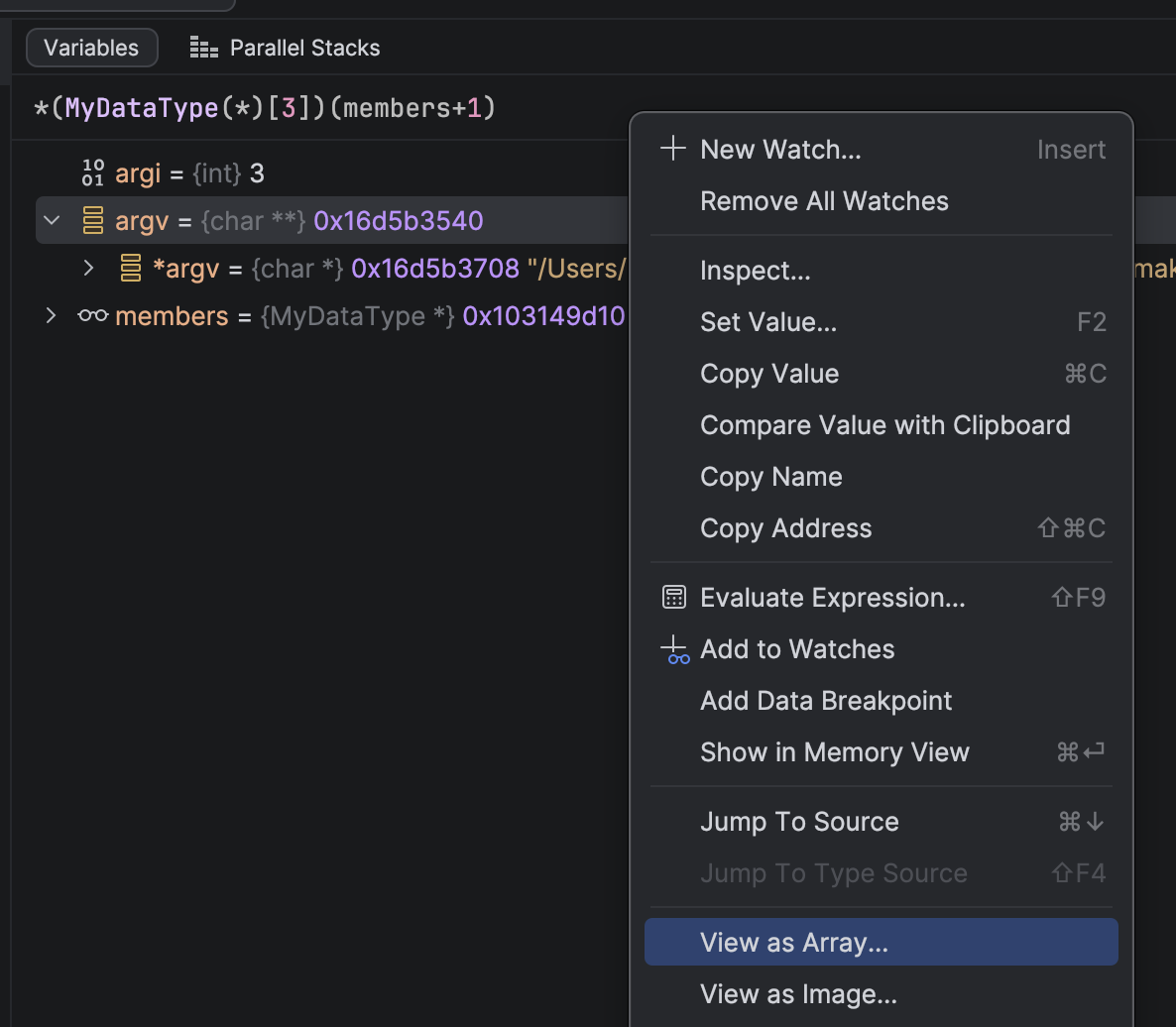
Task: Click the glasses watch icon beside members
Action: tap(93, 315)
